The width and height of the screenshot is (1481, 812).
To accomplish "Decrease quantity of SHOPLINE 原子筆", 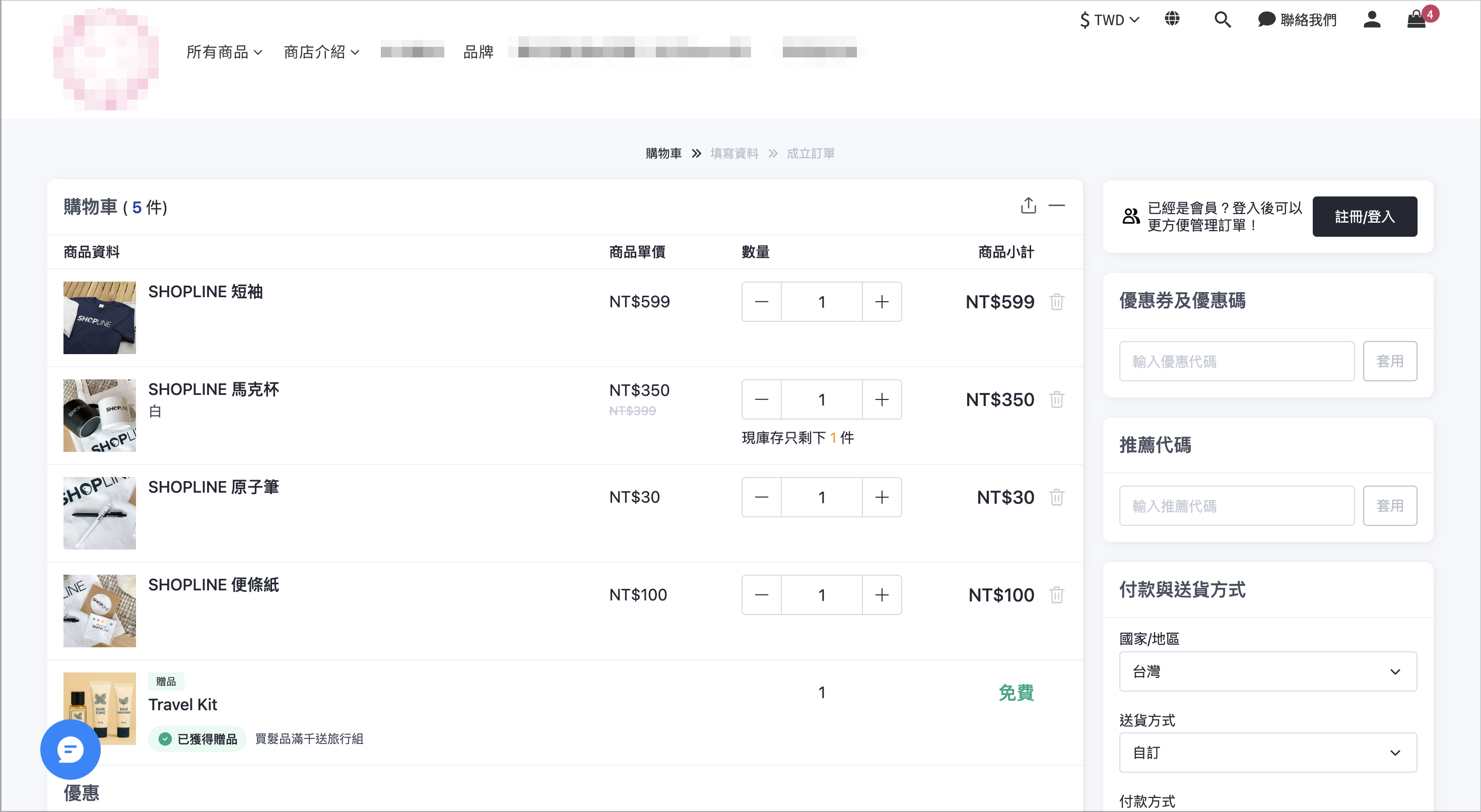I will (761, 497).
